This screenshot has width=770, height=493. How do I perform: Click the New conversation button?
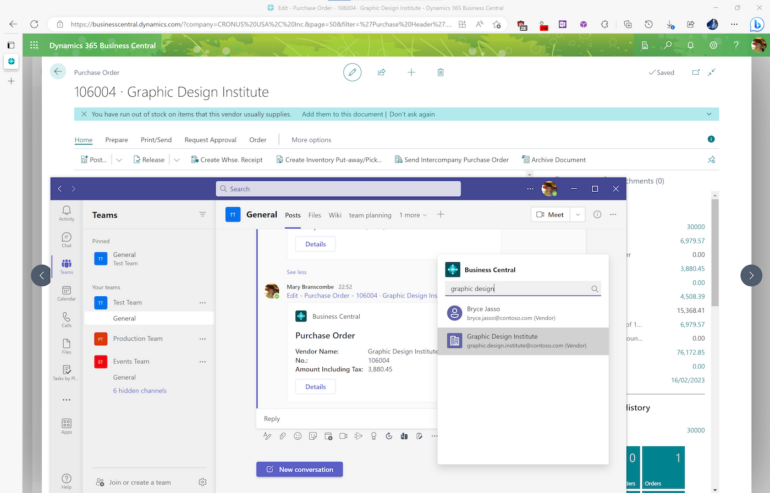click(299, 469)
